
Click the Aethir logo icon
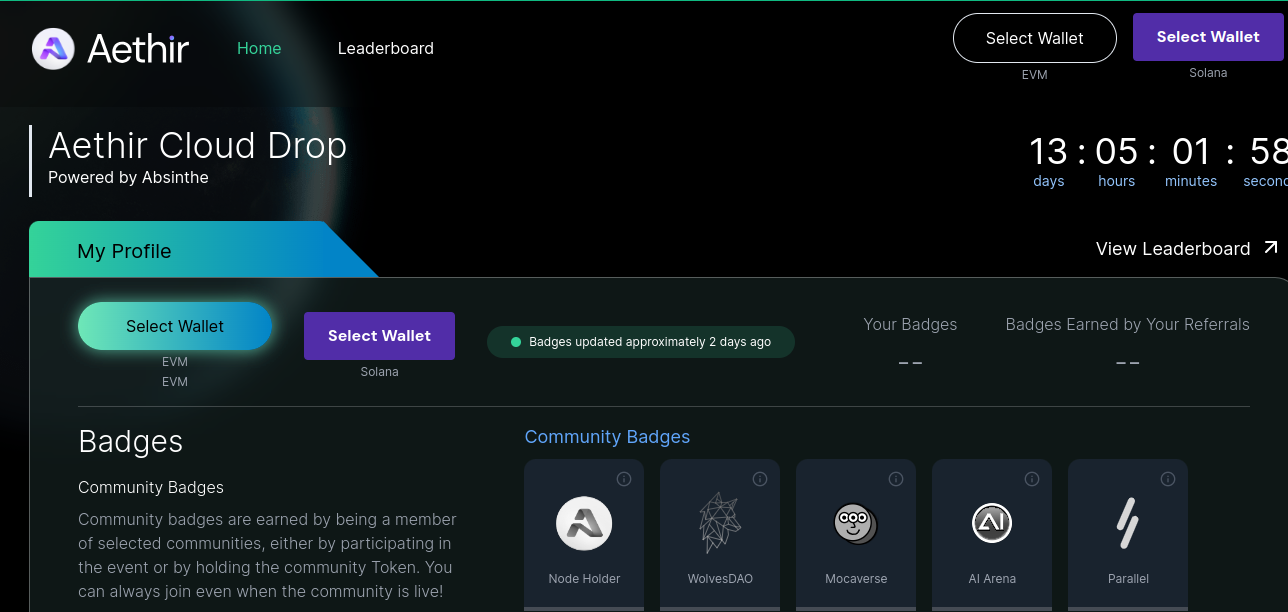click(53, 48)
